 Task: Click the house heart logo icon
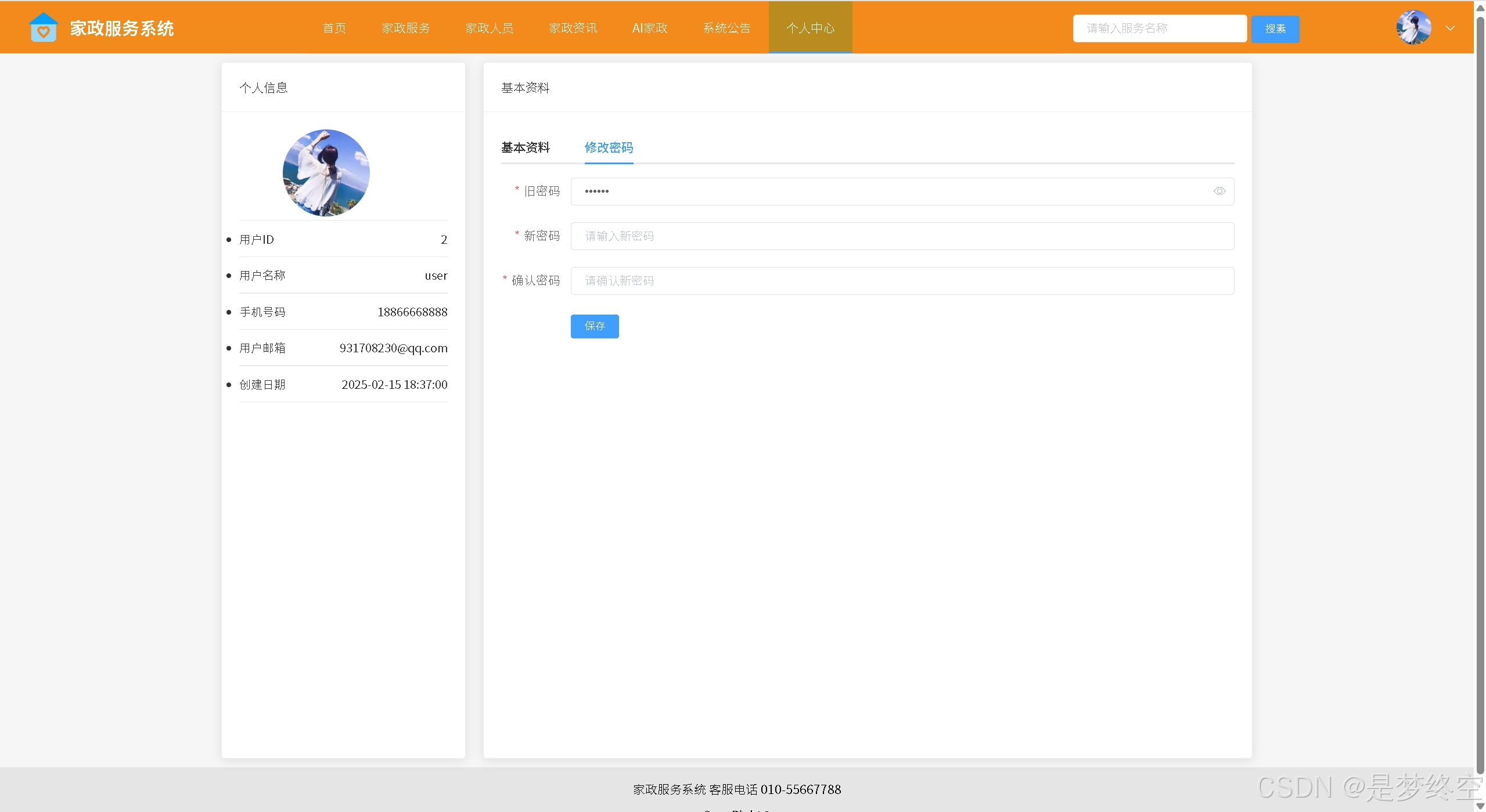(x=44, y=27)
